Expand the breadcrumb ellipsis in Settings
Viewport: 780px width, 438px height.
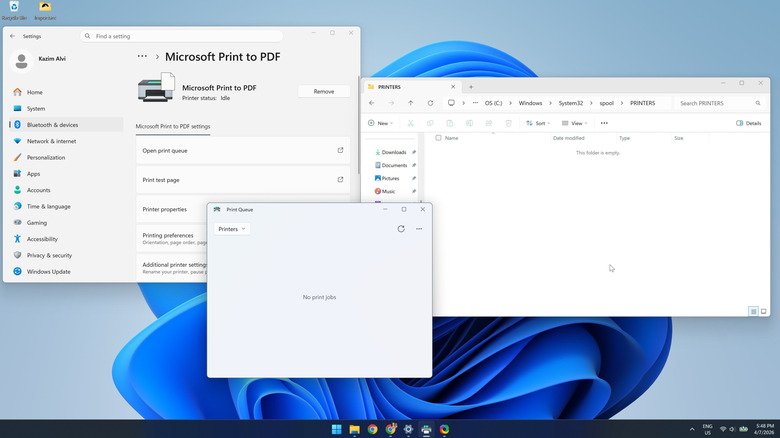142,57
